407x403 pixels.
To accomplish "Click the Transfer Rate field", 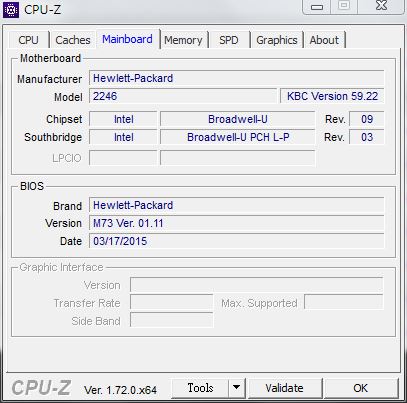I will pyautogui.click(x=172, y=303).
